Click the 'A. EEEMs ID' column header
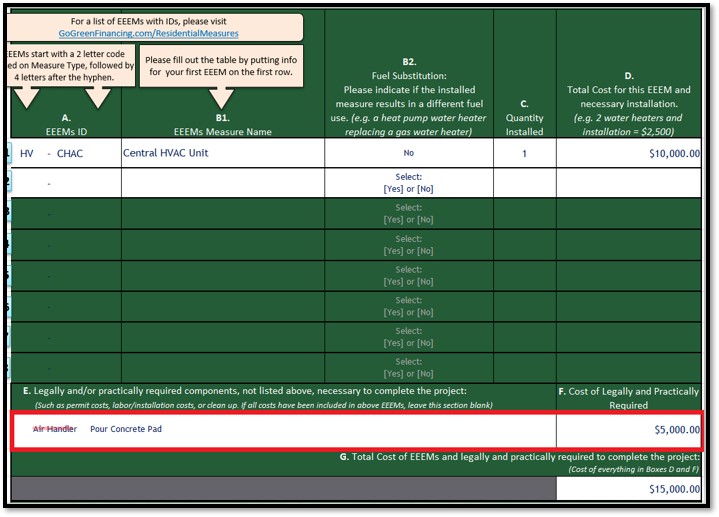Screen dimensions: 719x517 coord(66,125)
